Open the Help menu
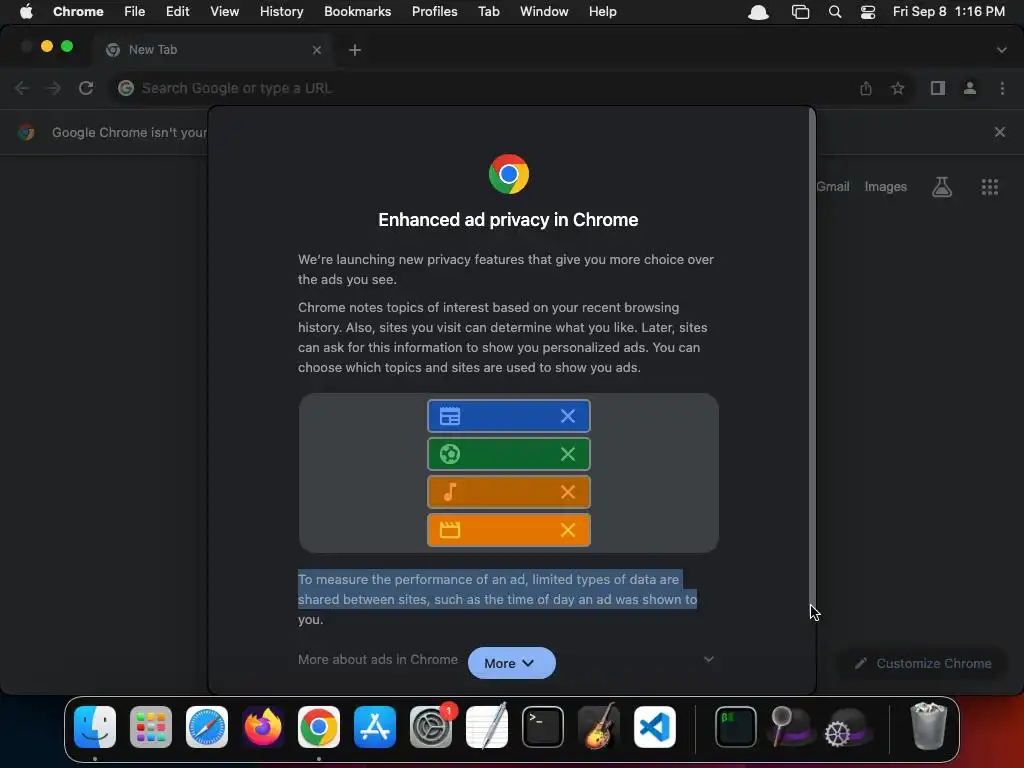 602,12
